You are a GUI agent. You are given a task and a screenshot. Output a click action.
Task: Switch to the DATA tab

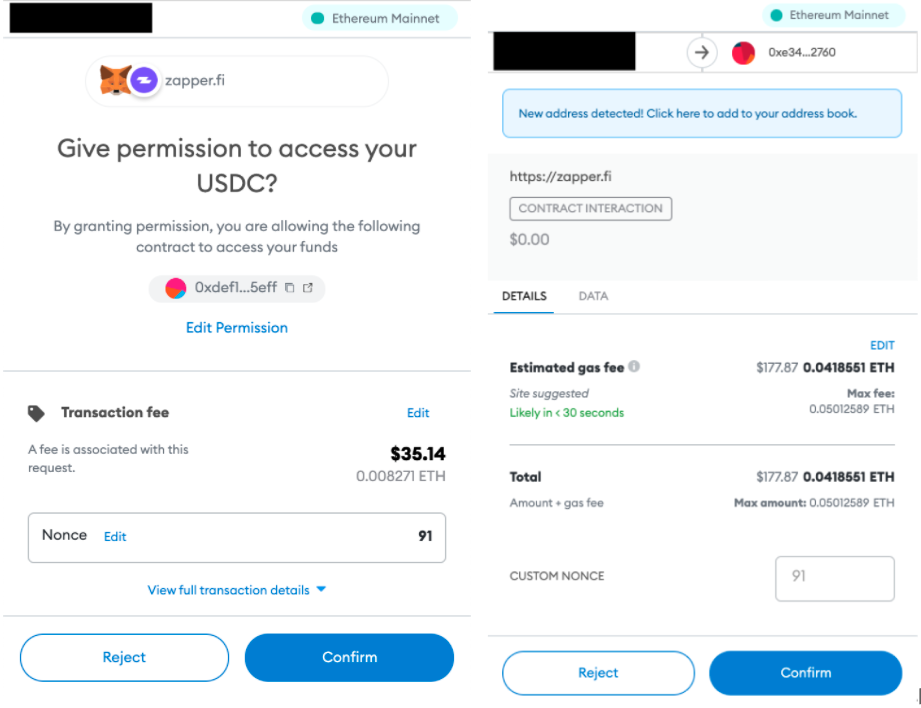(593, 296)
